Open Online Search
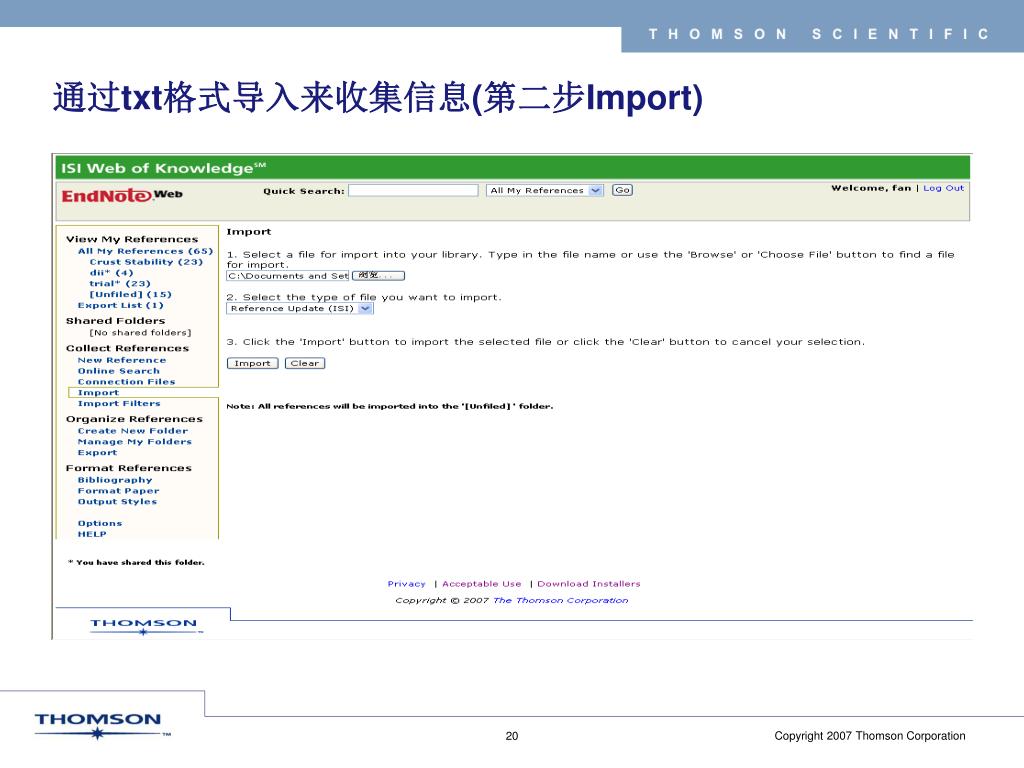This screenshot has width=1024, height=768. point(118,371)
